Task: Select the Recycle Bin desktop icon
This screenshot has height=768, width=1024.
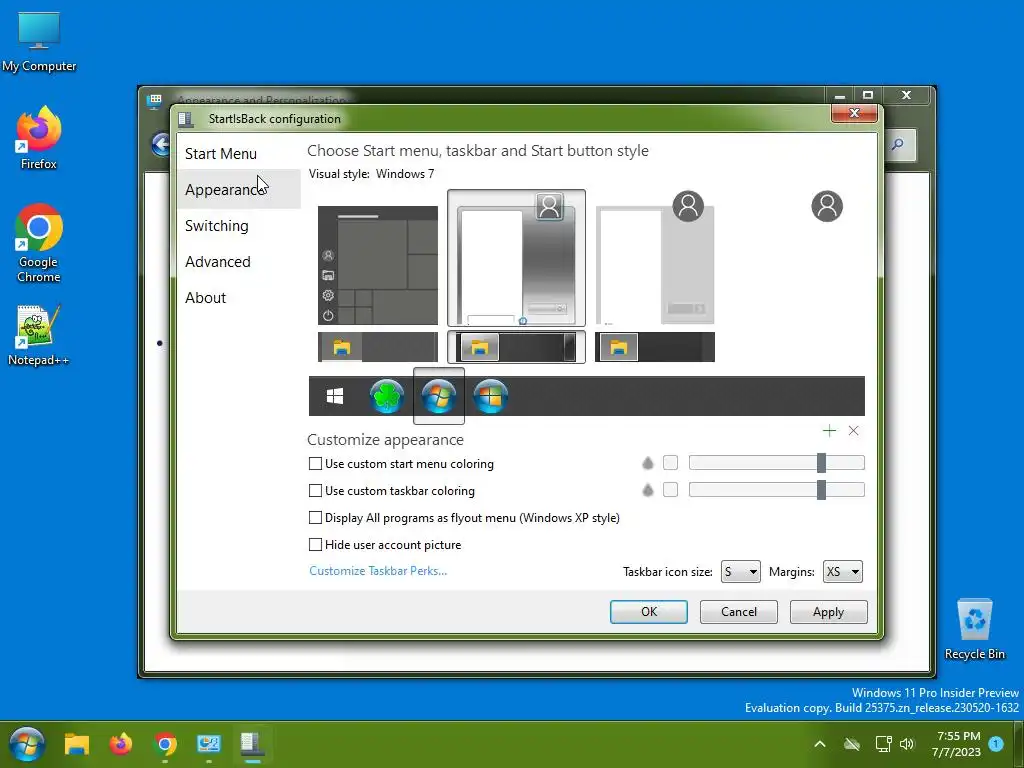Action: pos(974,630)
